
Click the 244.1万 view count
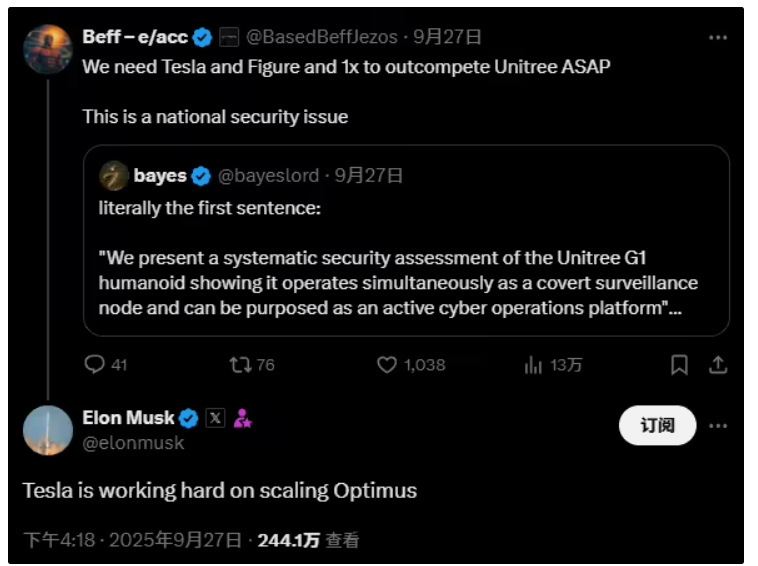[288, 540]
